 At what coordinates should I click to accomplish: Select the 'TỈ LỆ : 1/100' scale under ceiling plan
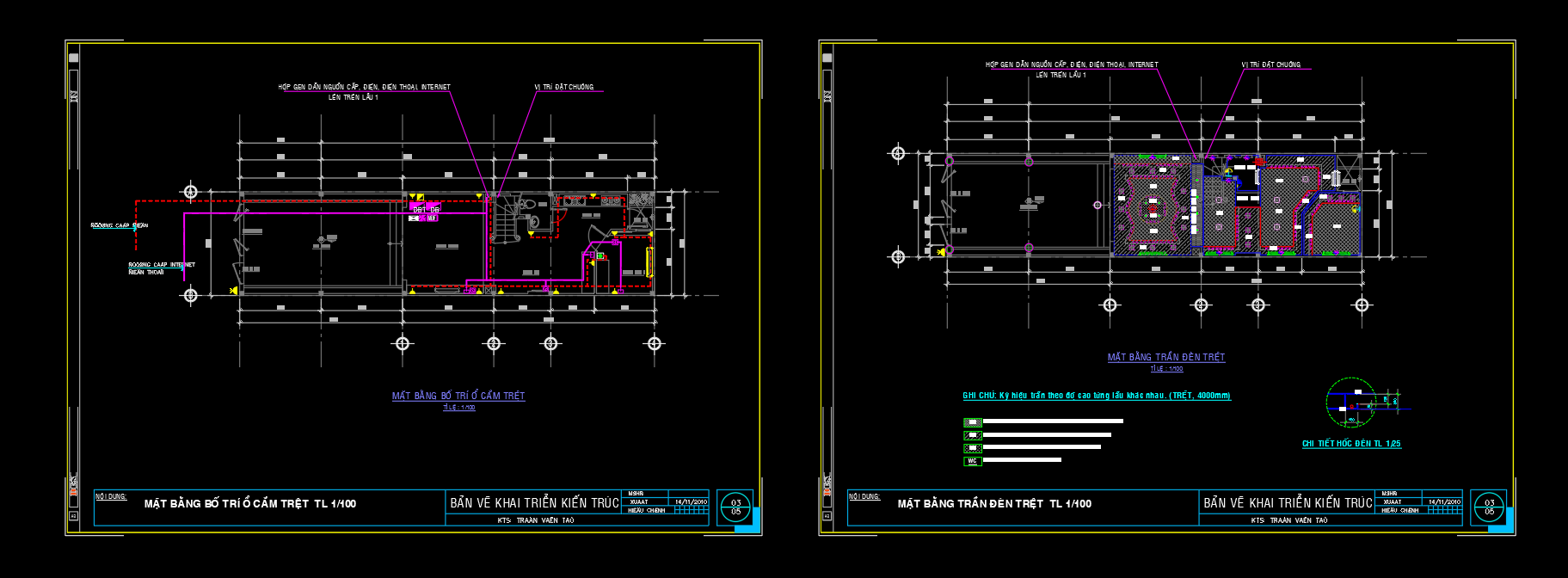coord(1167,369)
